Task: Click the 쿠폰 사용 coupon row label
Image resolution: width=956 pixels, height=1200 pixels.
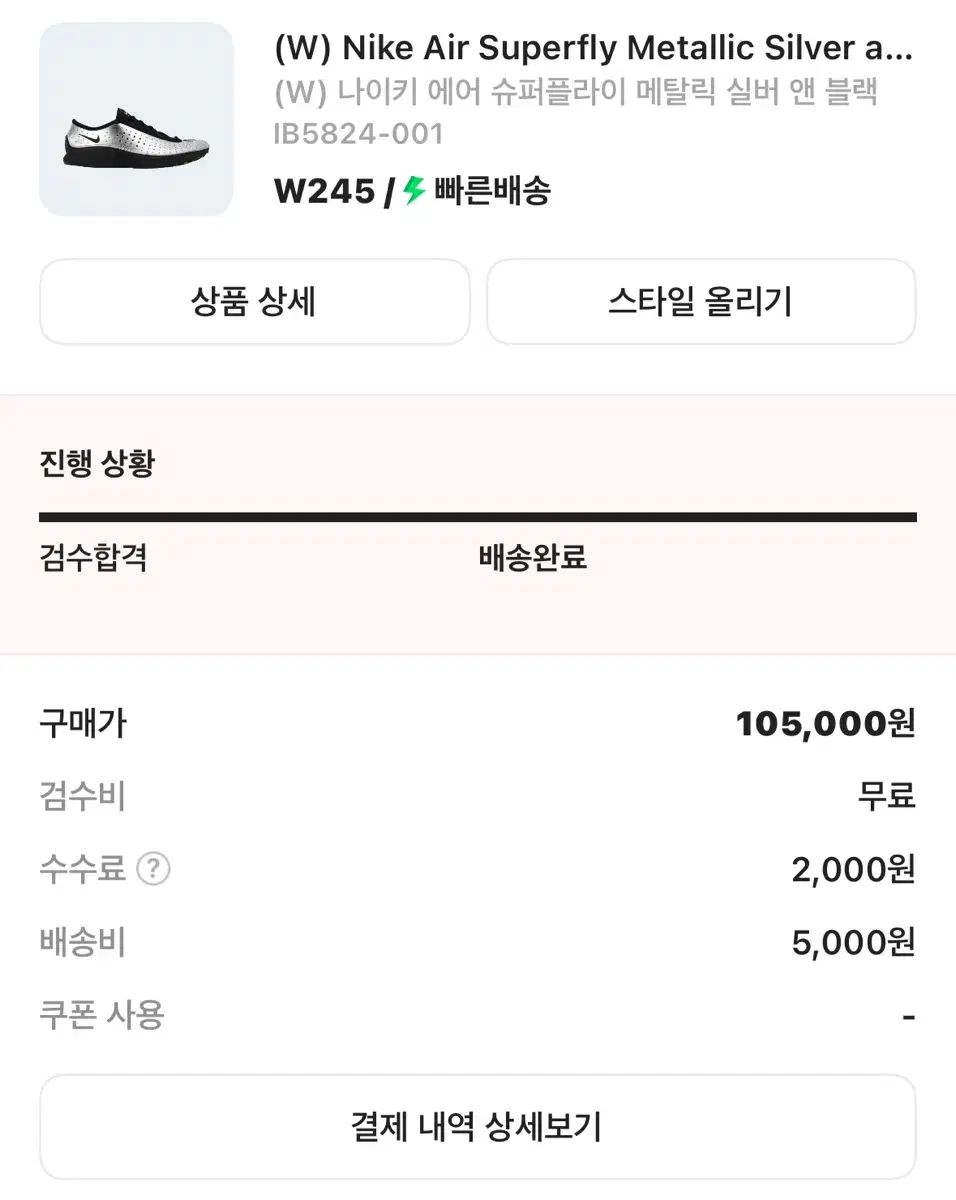Action: click(102, 1015)
